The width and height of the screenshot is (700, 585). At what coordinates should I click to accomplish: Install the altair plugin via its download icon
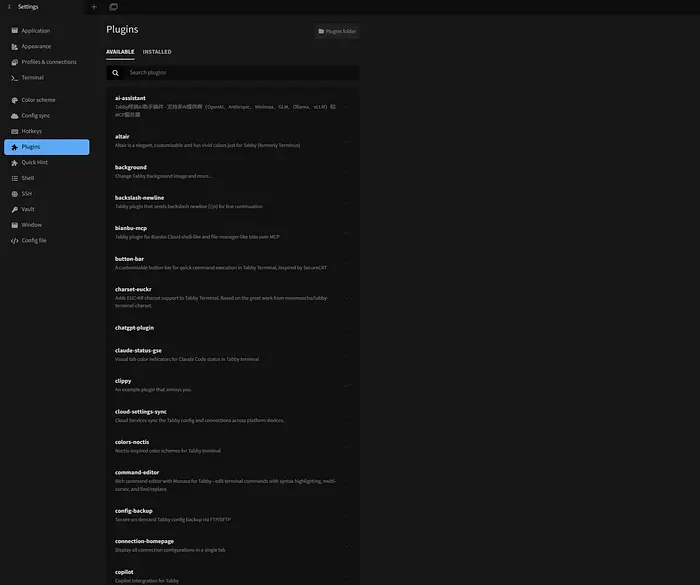(x=346, y=141)
